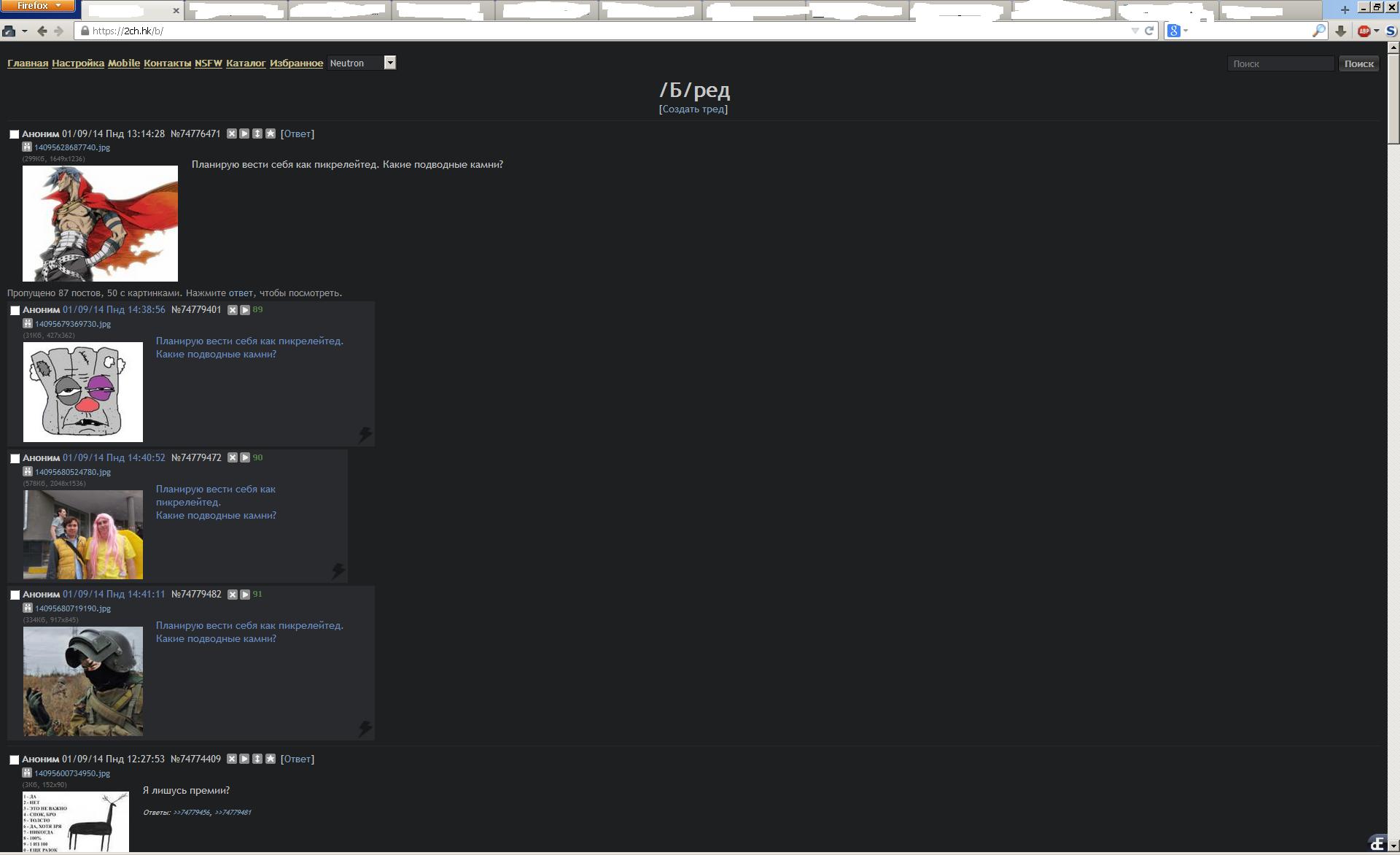Go to Настройка in the top menu
The width and height of the screenshot is (1400, 855).
pos(78,63)
